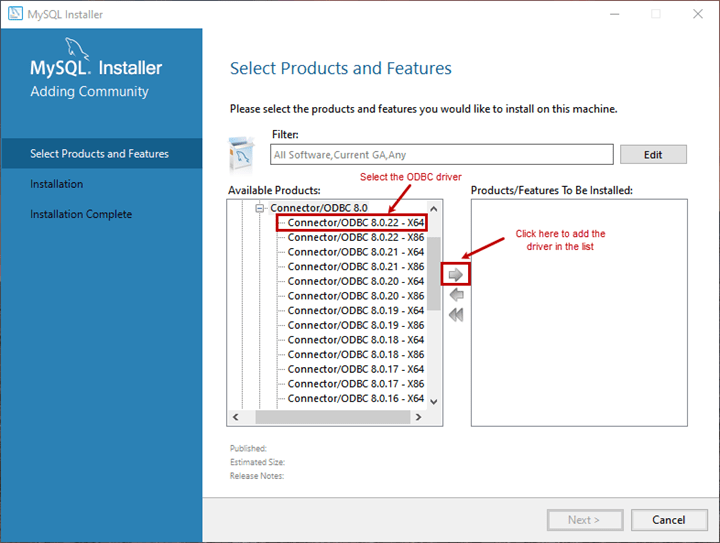Select Connector/ODBC 8.0.21 - X64
720x543 pixels.
point(355,252)
